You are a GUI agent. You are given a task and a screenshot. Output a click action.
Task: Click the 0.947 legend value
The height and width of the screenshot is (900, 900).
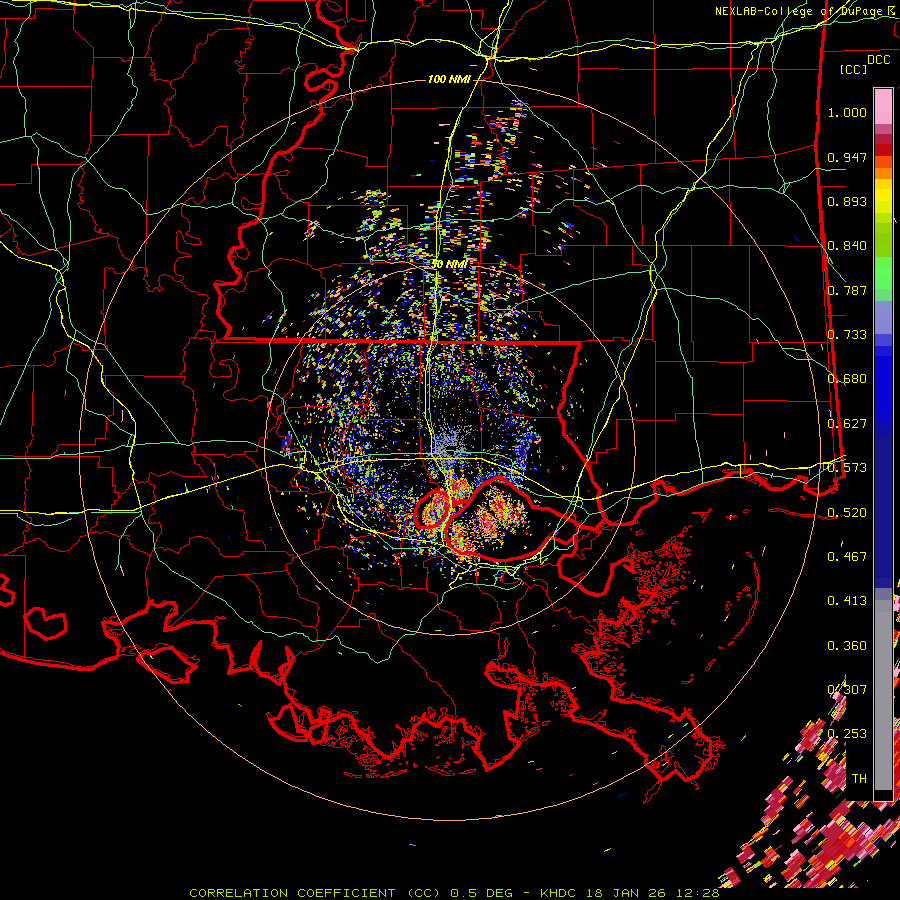pyautogui.click(x=847, y=157)
